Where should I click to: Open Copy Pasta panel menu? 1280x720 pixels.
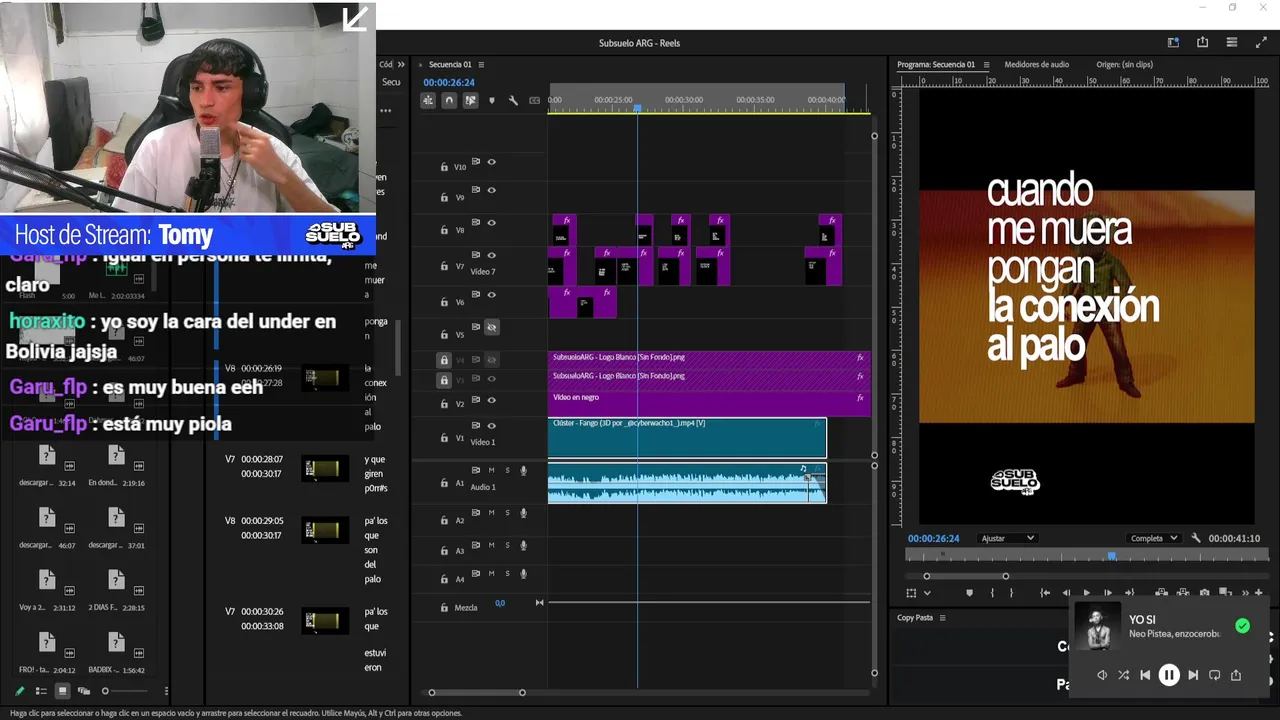[942, 618]
